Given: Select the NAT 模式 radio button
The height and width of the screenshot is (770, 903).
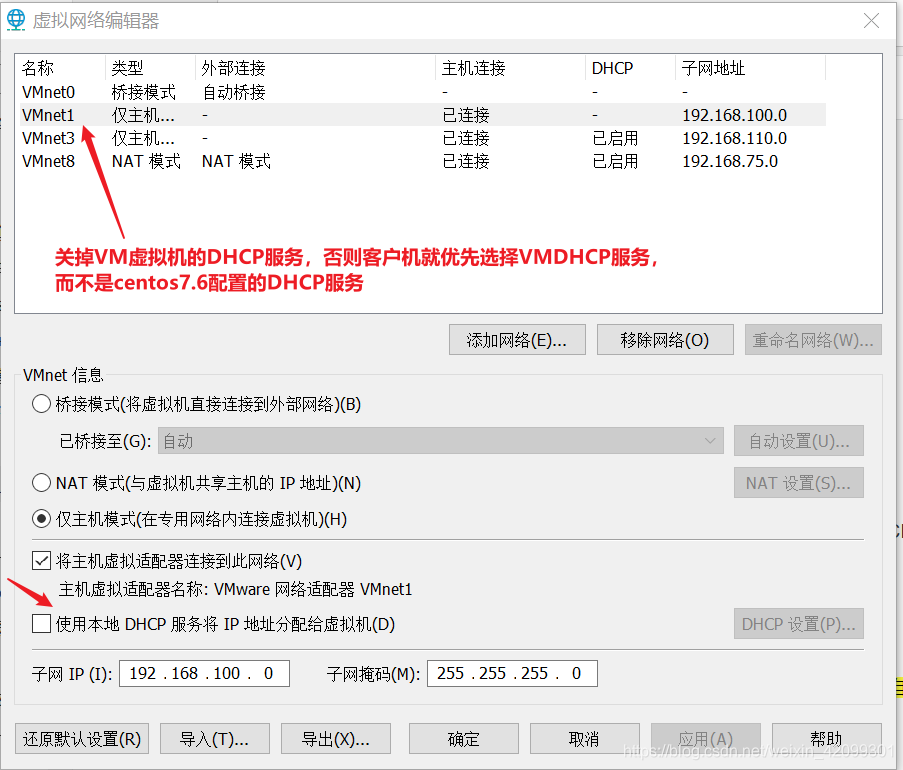Looking at the screenshot, I should coord(41,483).
